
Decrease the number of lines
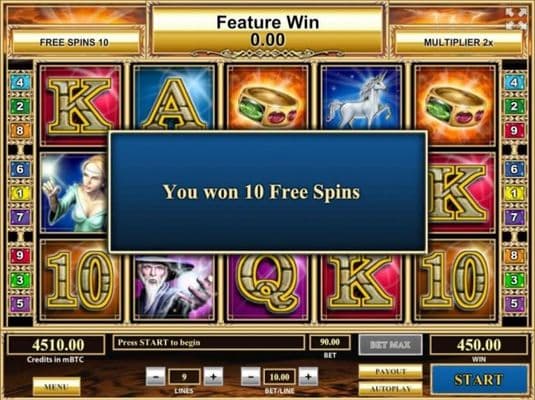pyautogui.click(x=156, y=377)
